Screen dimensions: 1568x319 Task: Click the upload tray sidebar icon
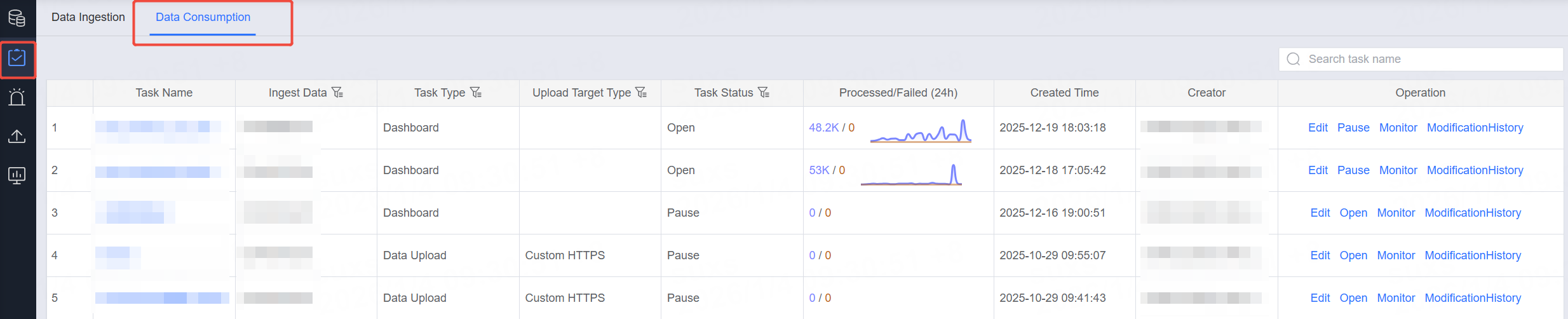tap(17, 136)
